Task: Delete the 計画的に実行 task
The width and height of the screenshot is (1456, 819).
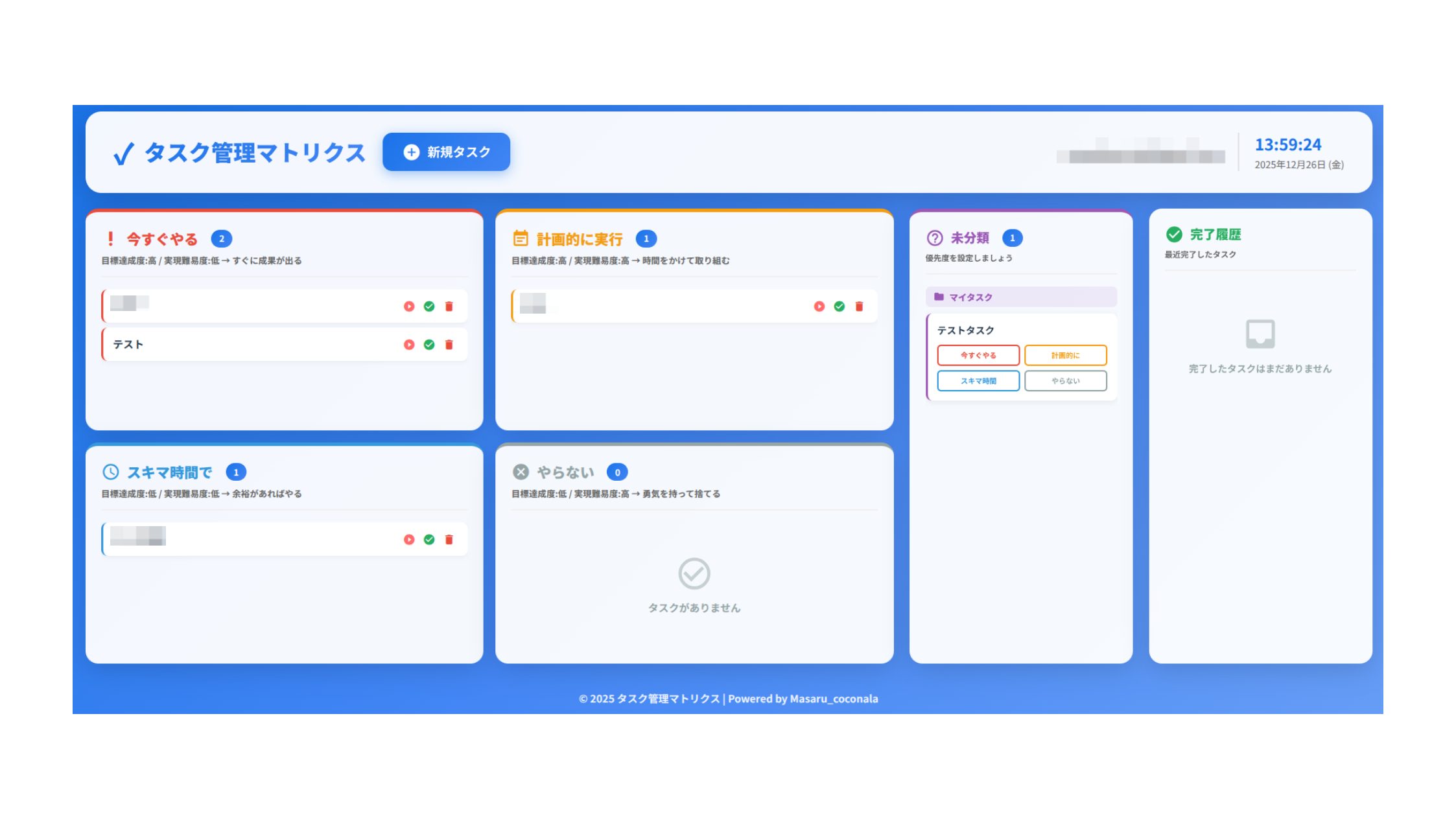Action: [x=860, y=306]
